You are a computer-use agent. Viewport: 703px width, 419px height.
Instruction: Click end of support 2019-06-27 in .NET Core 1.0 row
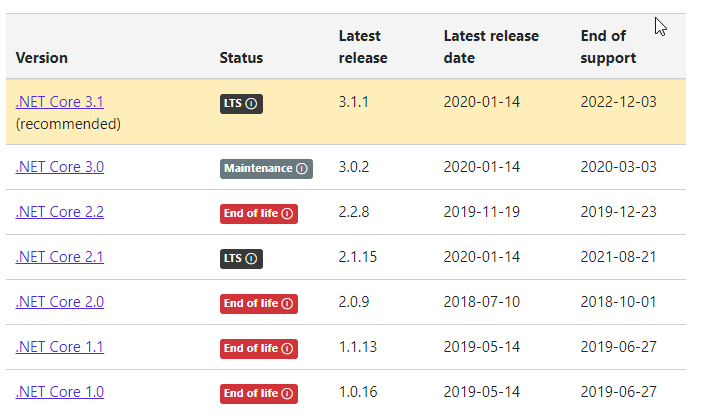(619, 392)
